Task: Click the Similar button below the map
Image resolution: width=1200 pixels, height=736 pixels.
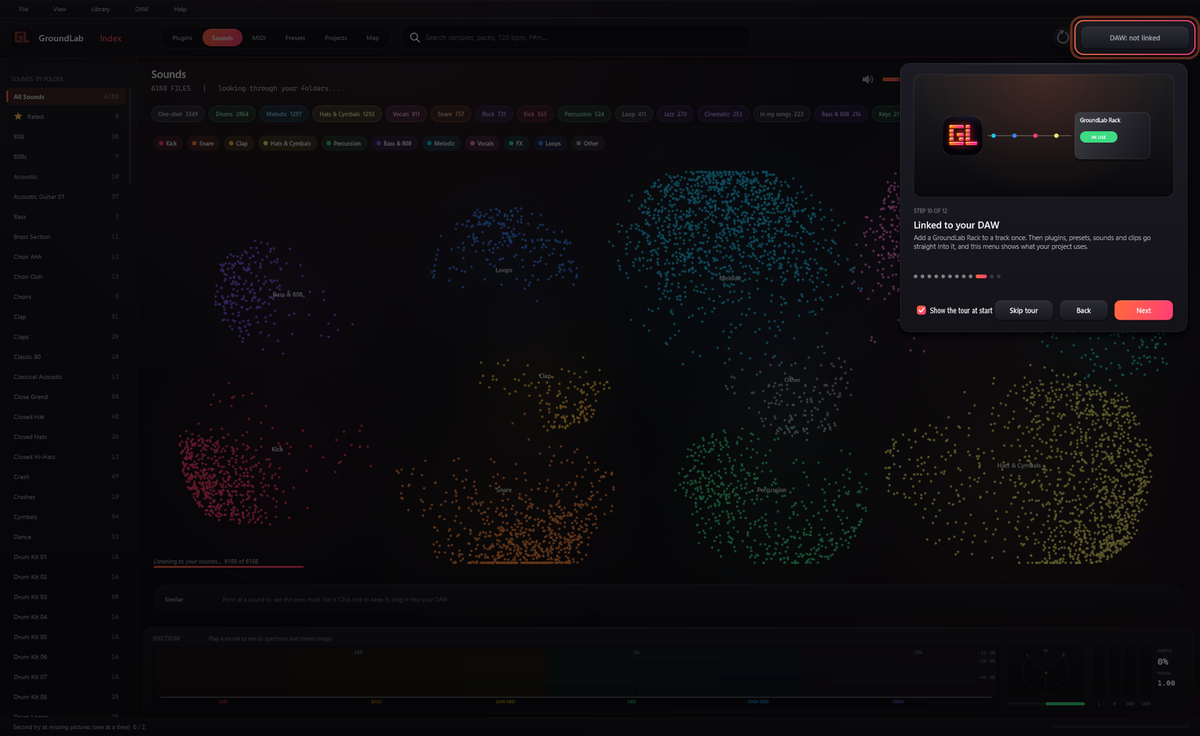Action: pyautogui.click(x=174, y=599)
